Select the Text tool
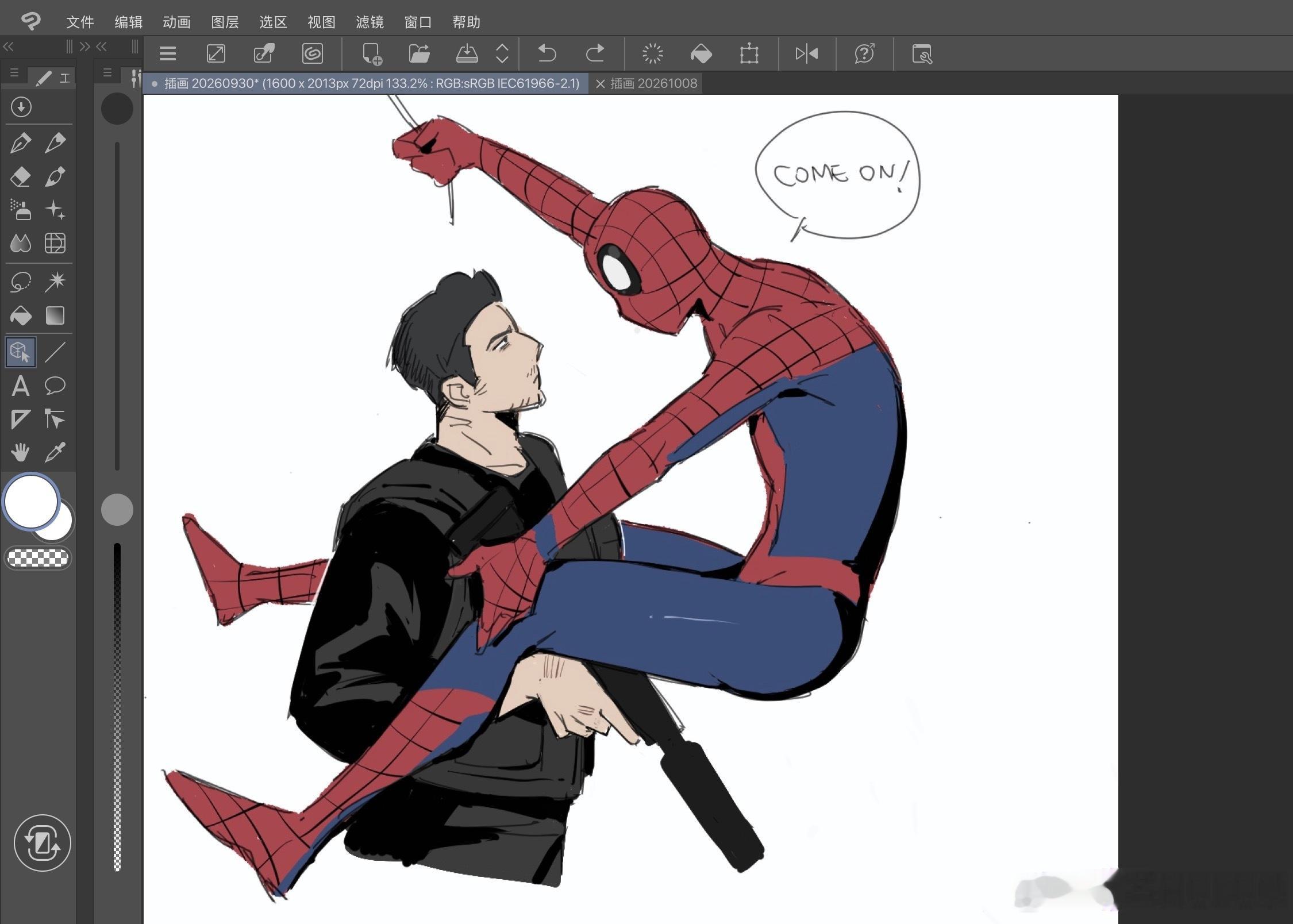Image resolution: width=1293 pixels, height=924 pixels. coord(21,386)
